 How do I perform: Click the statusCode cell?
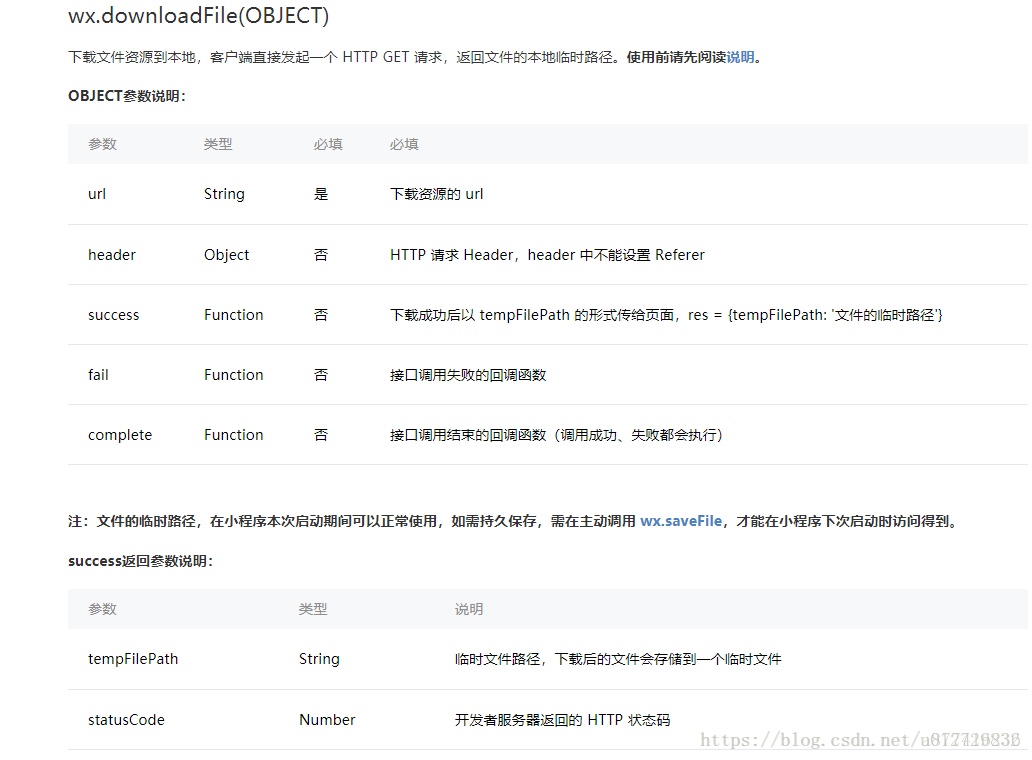click(126, 720)
